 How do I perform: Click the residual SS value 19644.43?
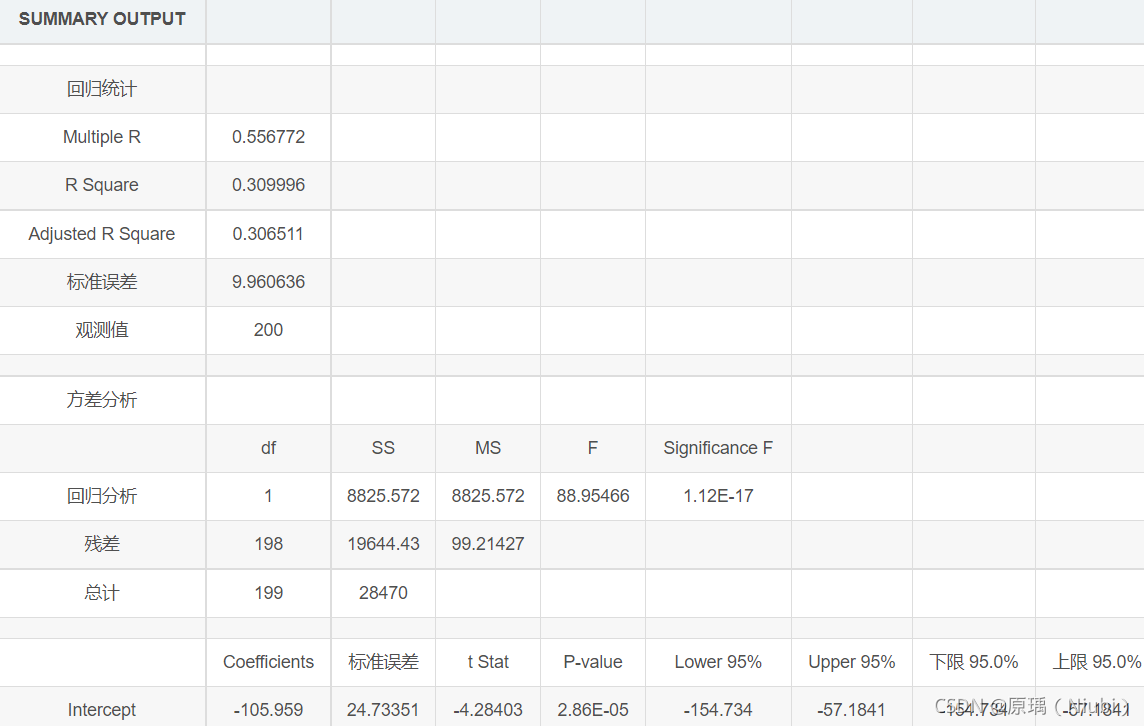pyautogui.click(x=383, y=544)
